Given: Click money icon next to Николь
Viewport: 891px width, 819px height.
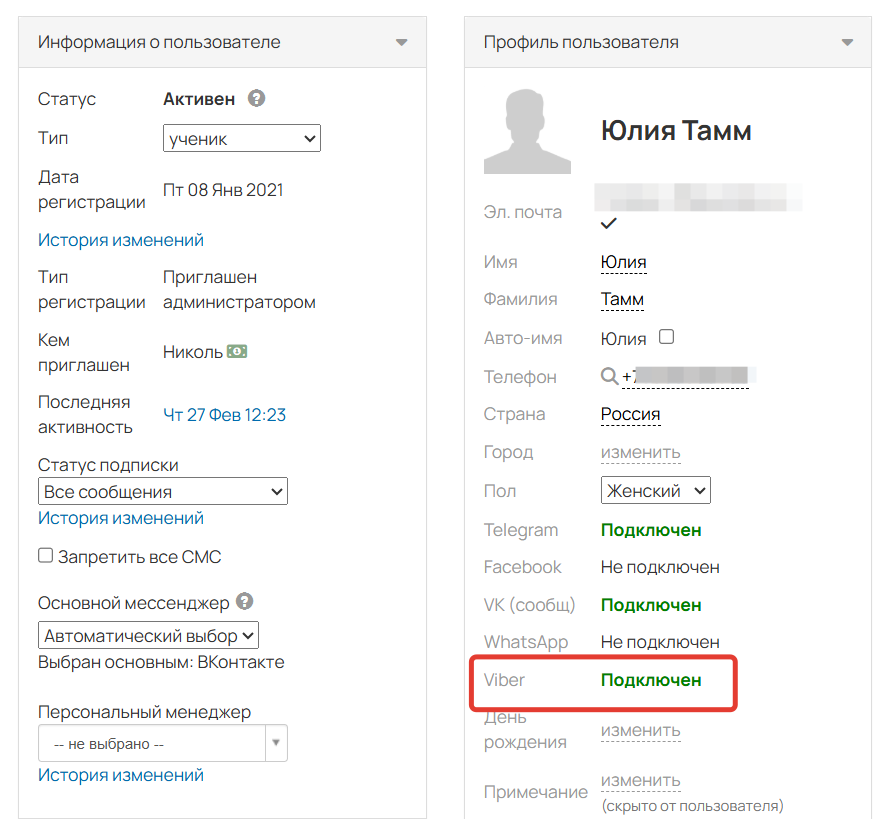Looking at the screenshot, I should pos(237,352).
